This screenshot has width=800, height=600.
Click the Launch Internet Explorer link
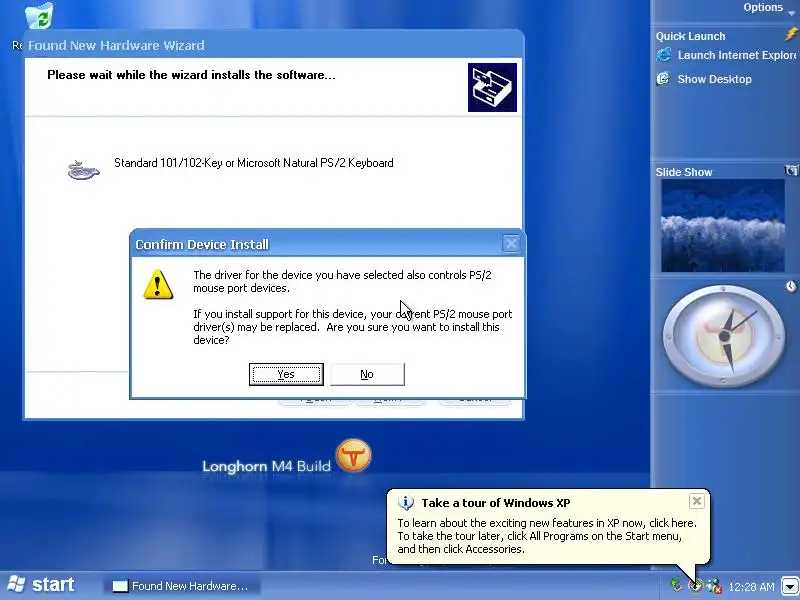[x=736, y=55]
